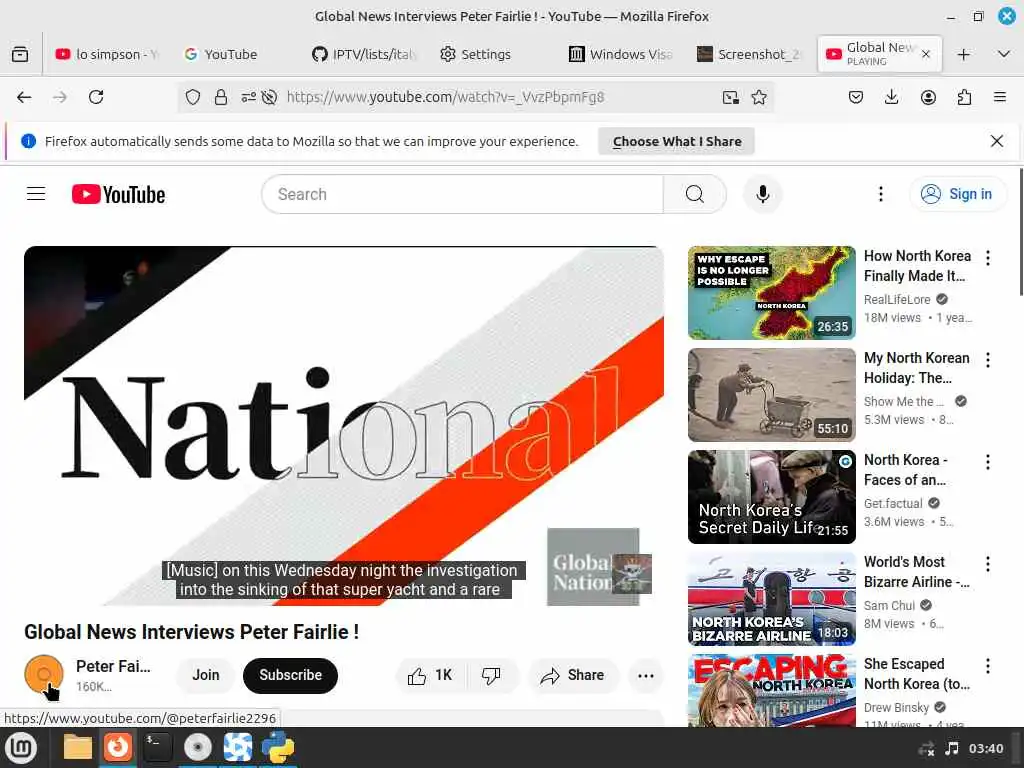
Task: Search with voice microphone button
Action: pos(762,194)
